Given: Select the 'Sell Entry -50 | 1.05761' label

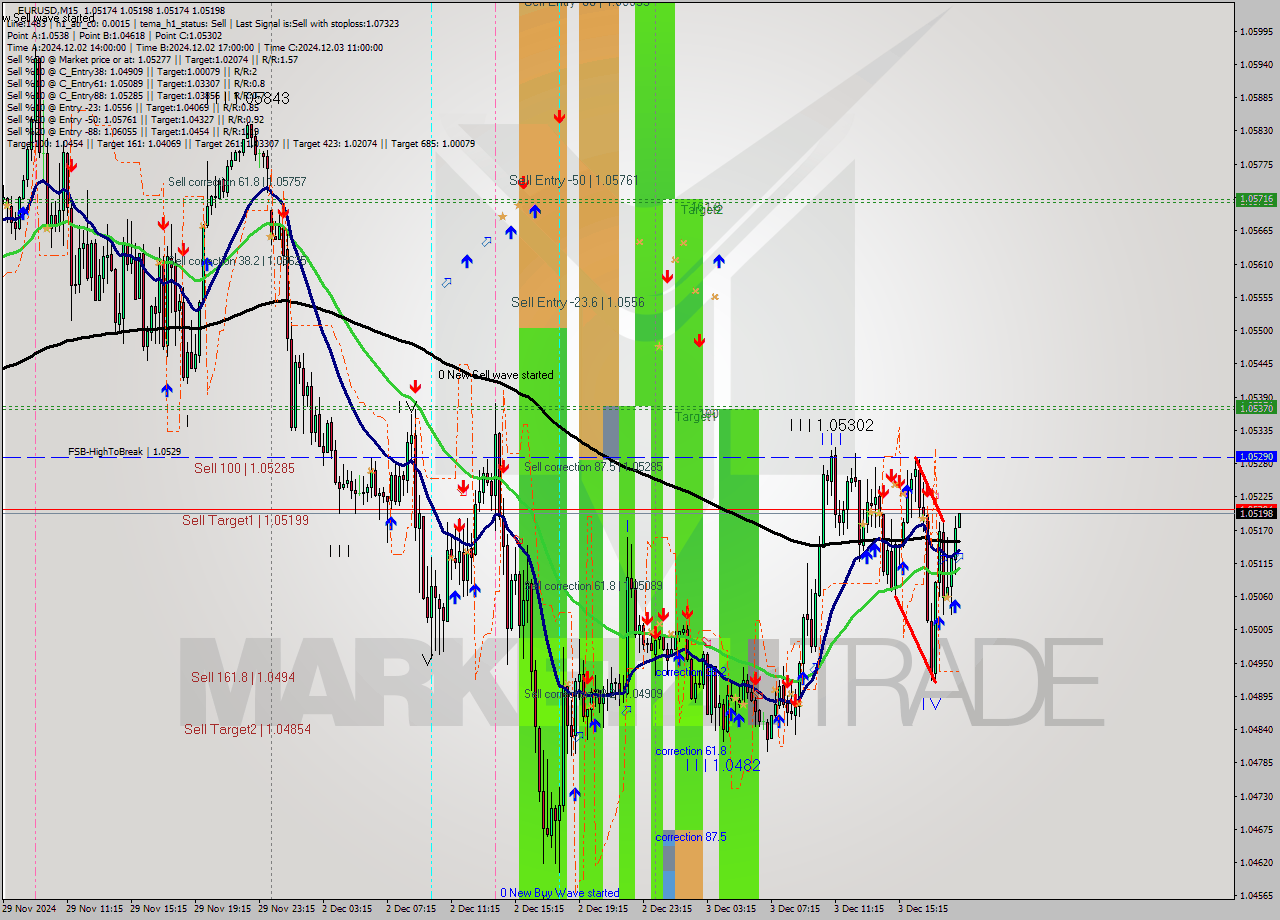Looking at the screenshot, I should 573,180.
